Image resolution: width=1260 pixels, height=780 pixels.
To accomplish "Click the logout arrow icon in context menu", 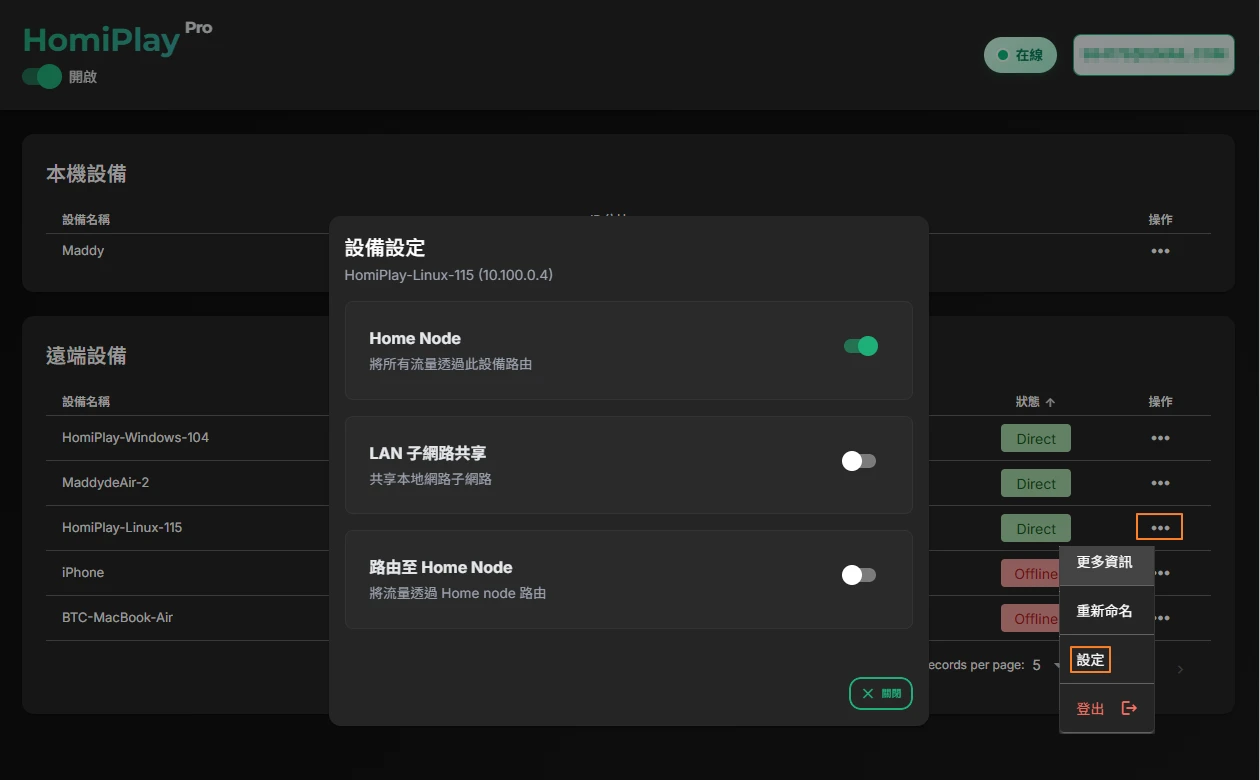I will coord(1129,708).
